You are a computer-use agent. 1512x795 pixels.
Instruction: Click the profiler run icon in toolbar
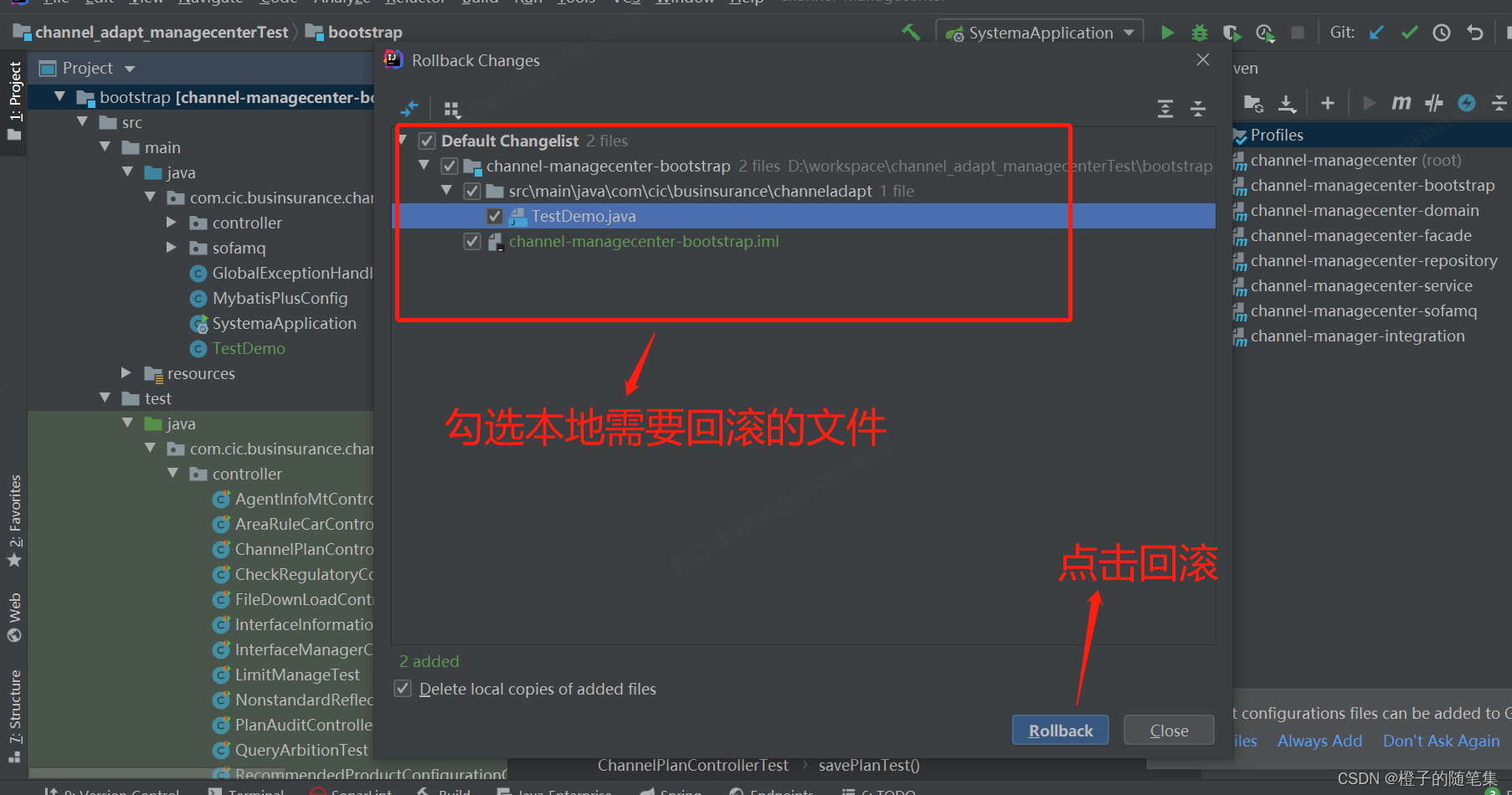(1264, 33)
